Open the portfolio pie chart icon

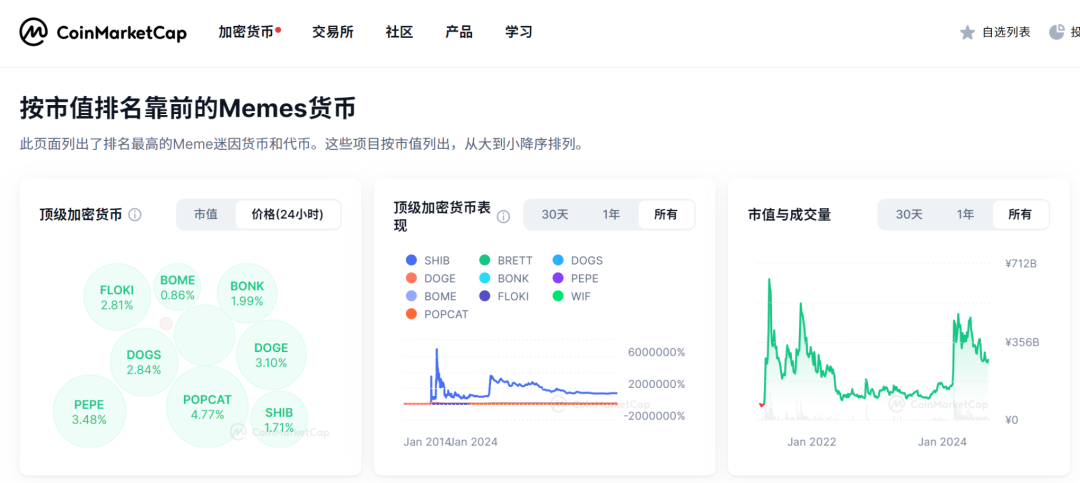[x=1057, y=32]
